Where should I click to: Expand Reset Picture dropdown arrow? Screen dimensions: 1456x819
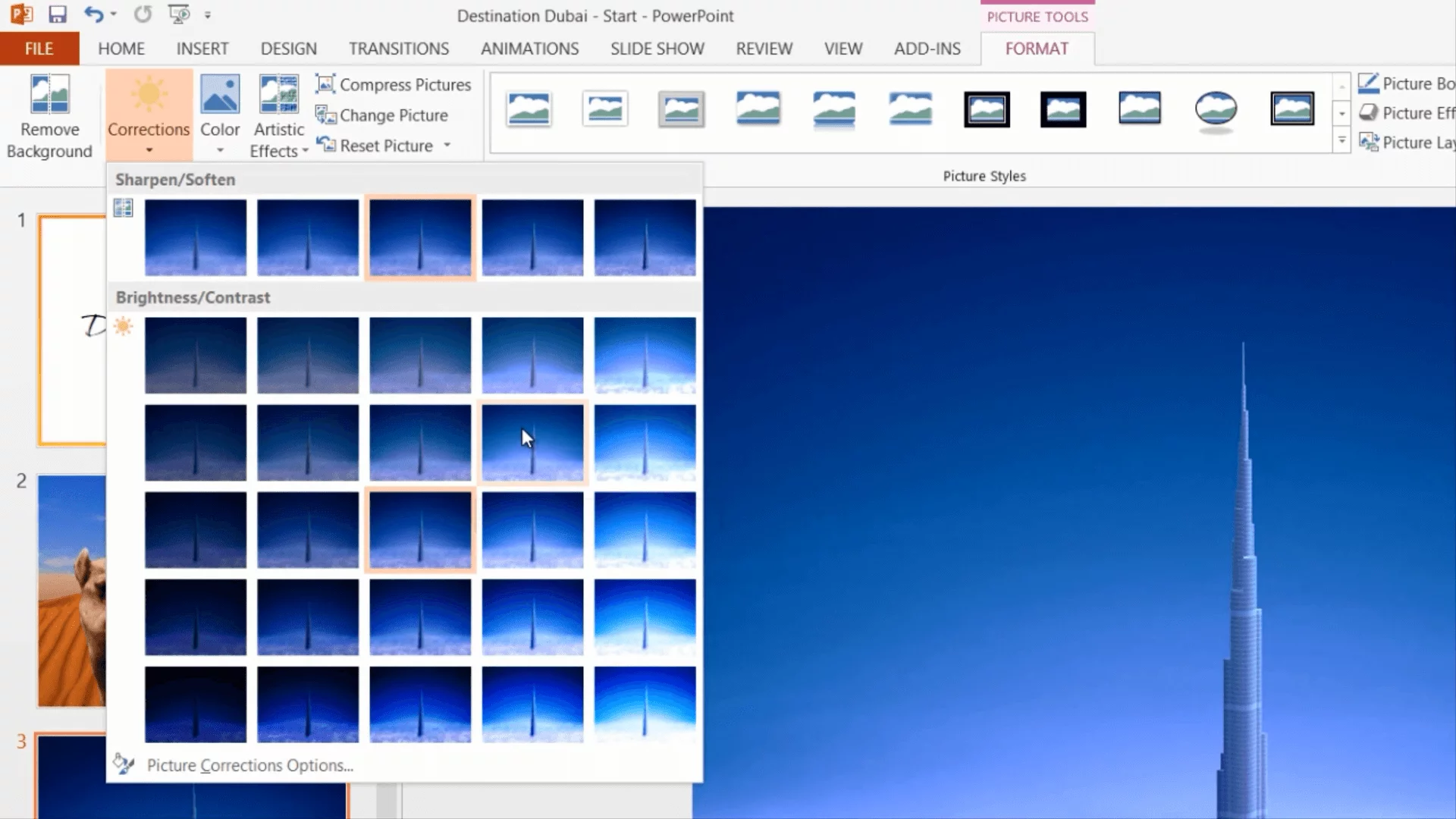[x=447, y=145]
